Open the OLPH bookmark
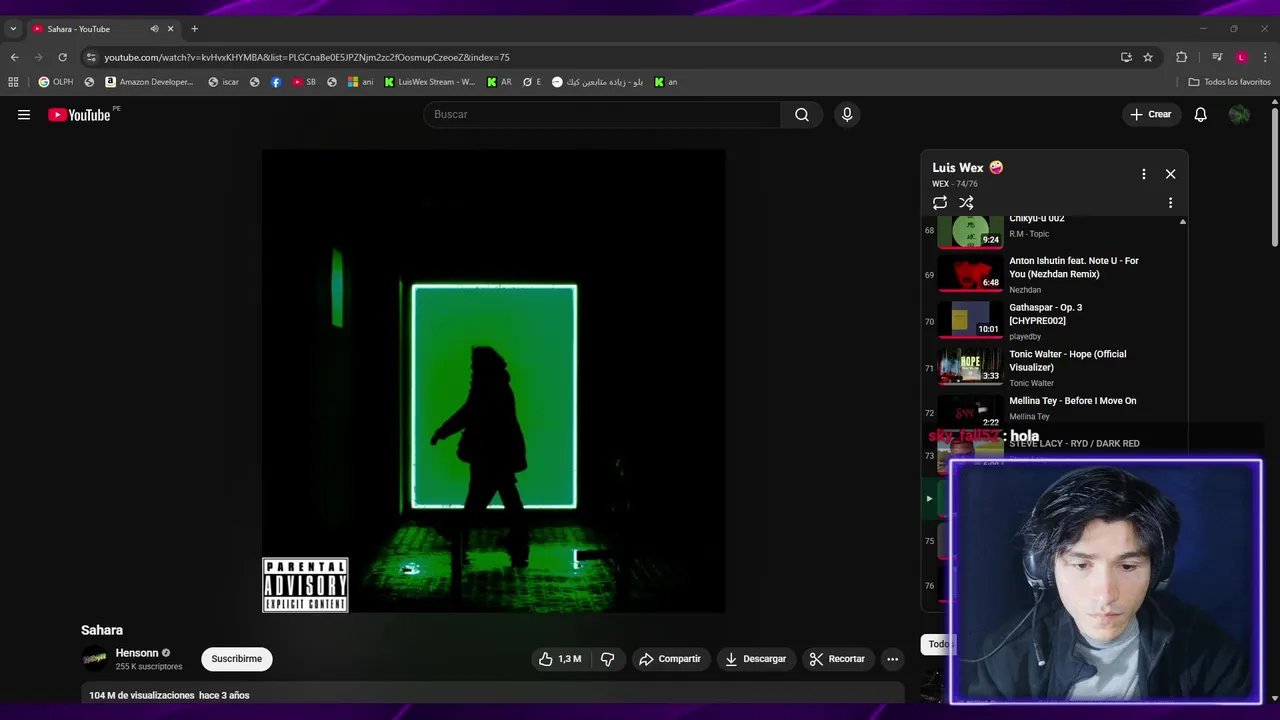The image size is (1280, 720). [56, 82]
